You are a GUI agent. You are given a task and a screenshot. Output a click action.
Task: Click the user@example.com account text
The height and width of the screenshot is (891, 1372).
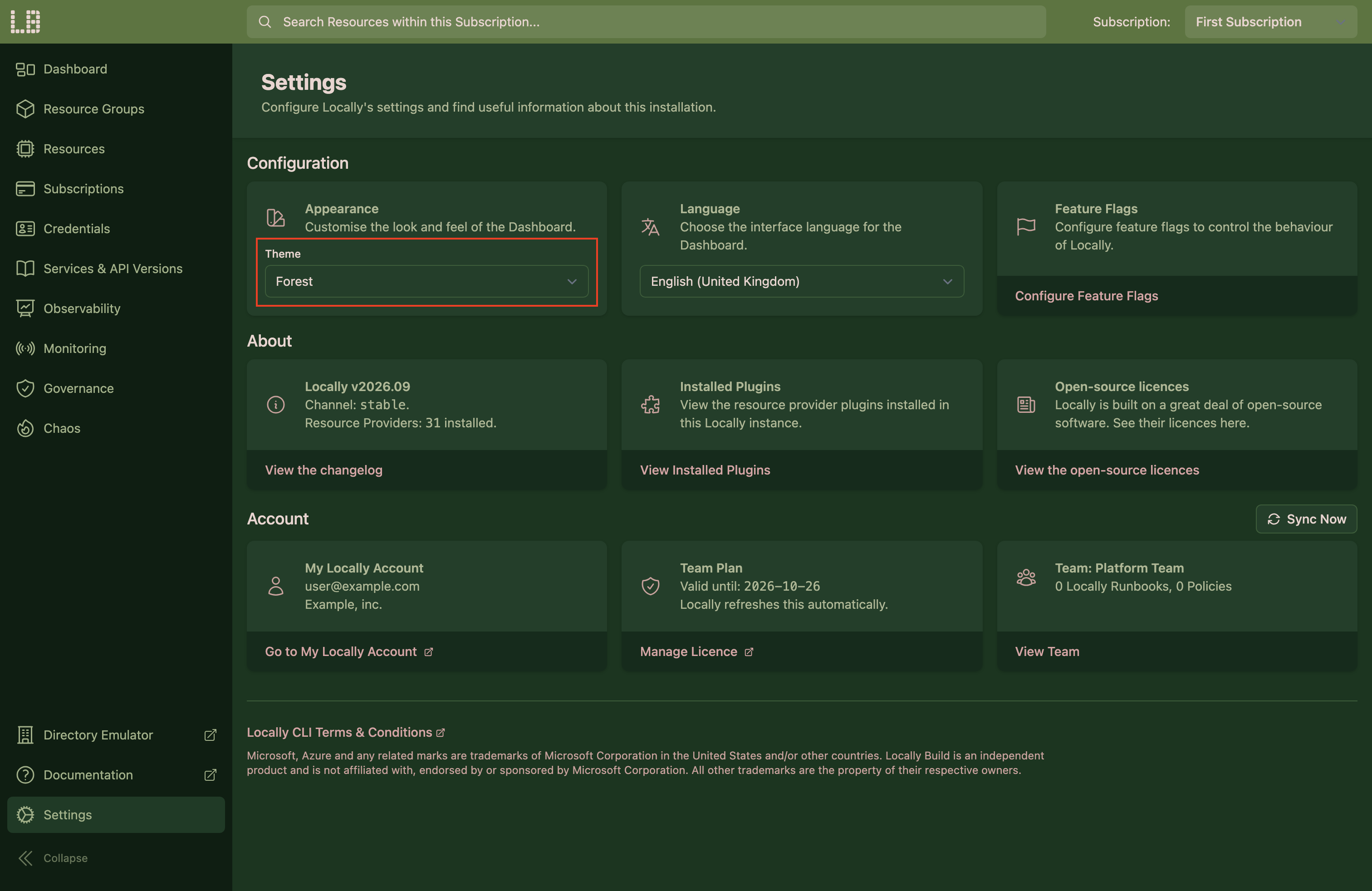(362, 586)
